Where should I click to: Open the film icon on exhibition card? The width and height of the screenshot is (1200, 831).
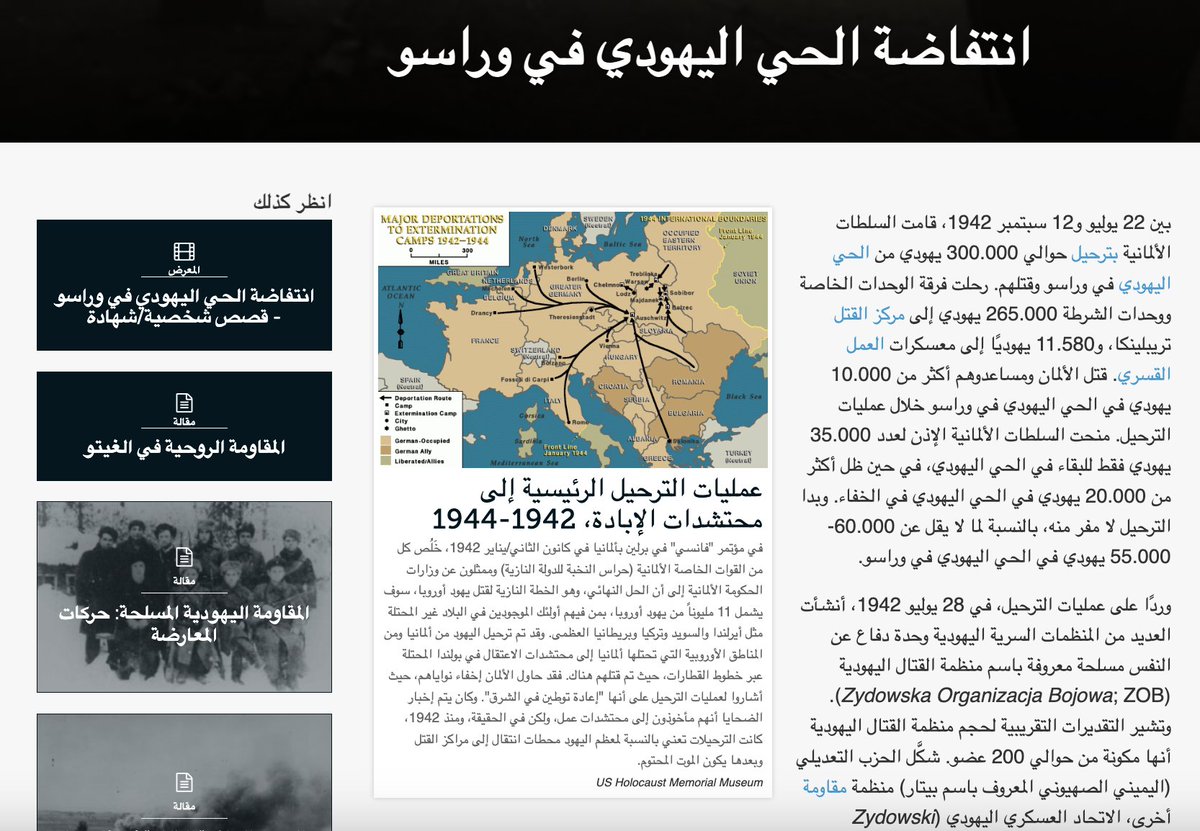184,251
